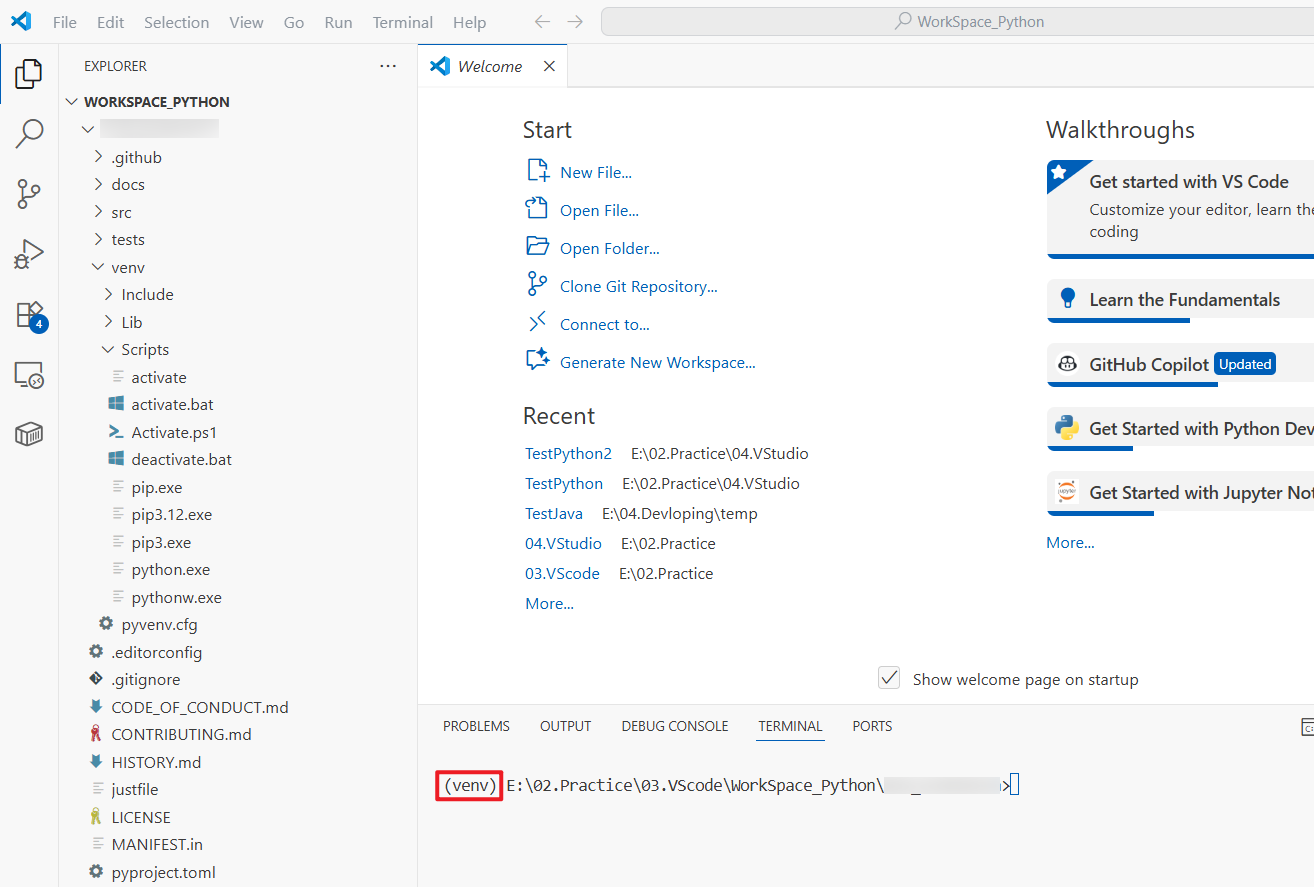This screenshot has height=887, width=1314.
Task: Open the Explorer view in activity bar
Action: [x=29, y=73]
